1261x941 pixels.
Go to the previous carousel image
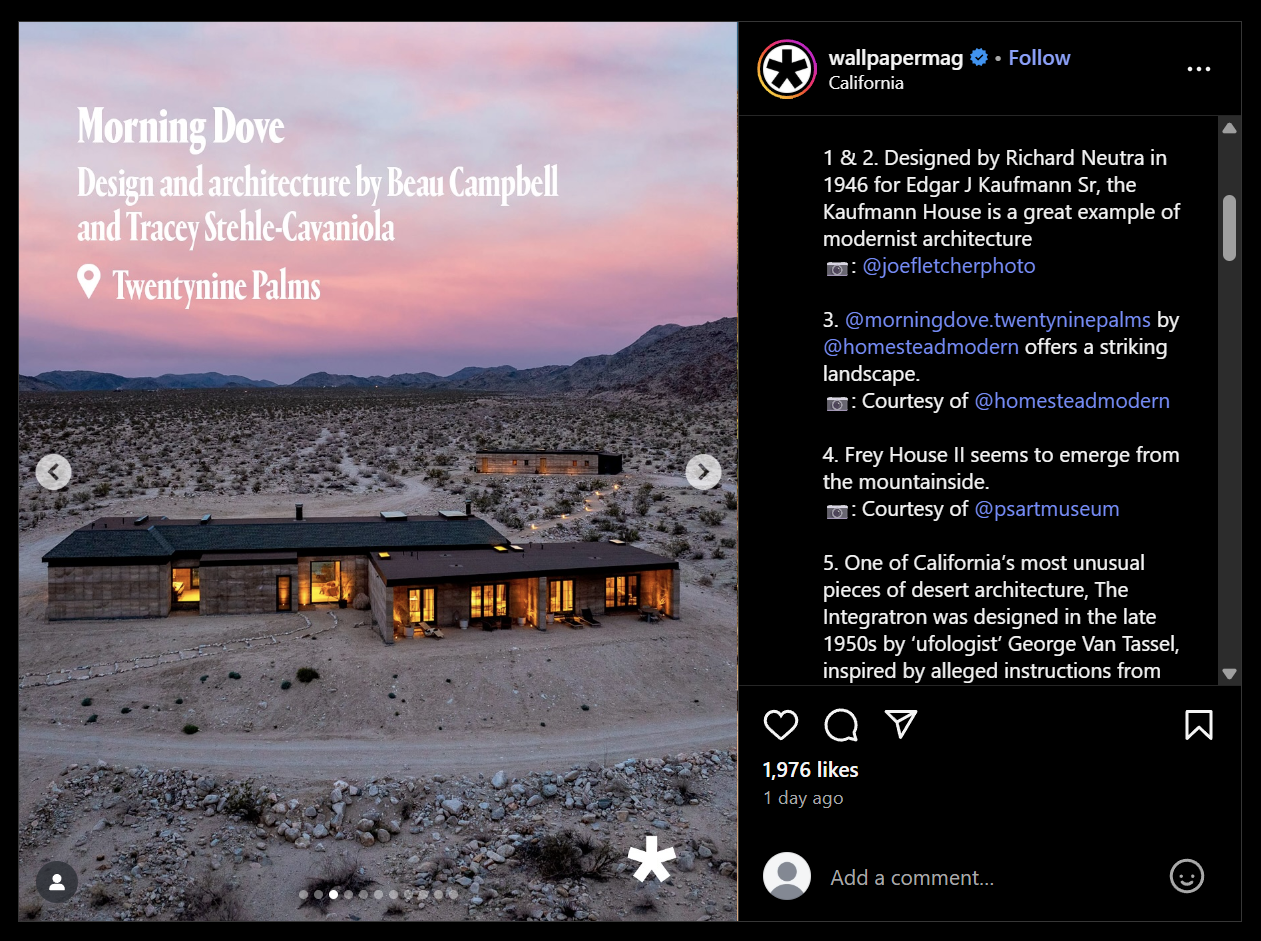tap(53, 472)
